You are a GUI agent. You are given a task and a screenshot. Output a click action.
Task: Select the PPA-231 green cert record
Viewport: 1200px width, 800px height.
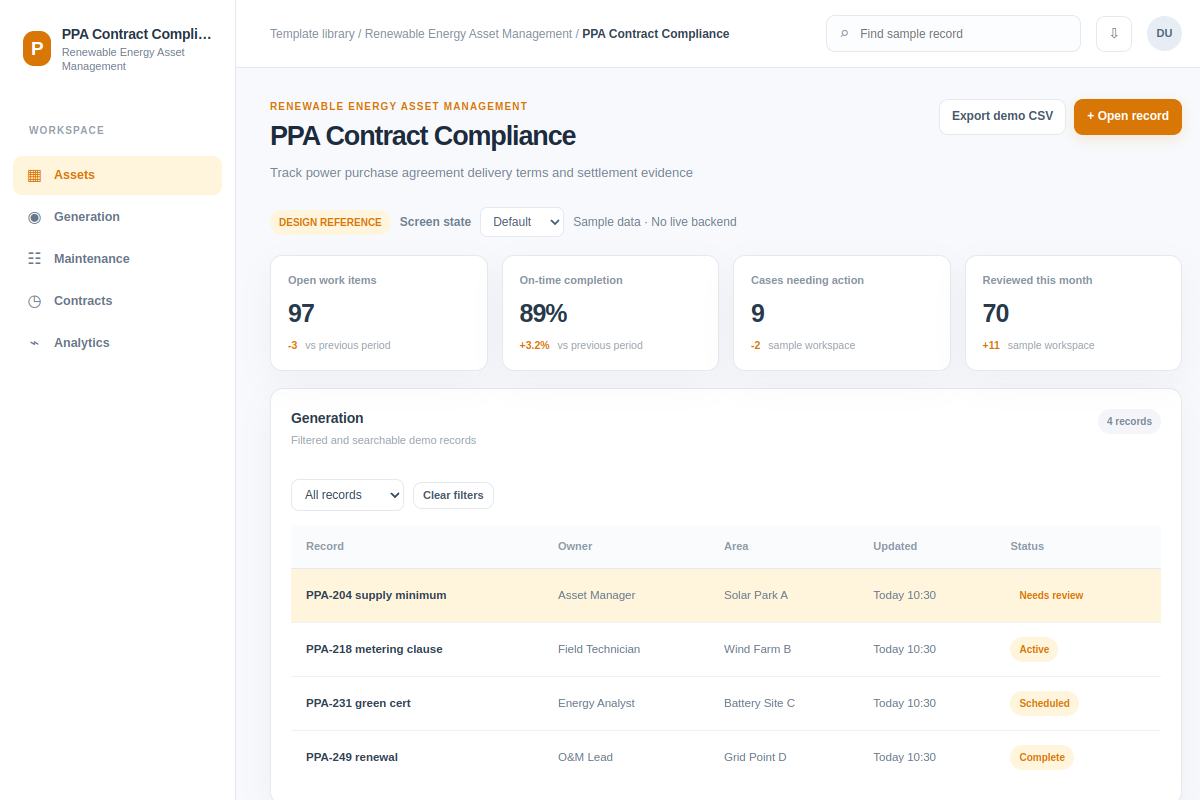(726, 703)
